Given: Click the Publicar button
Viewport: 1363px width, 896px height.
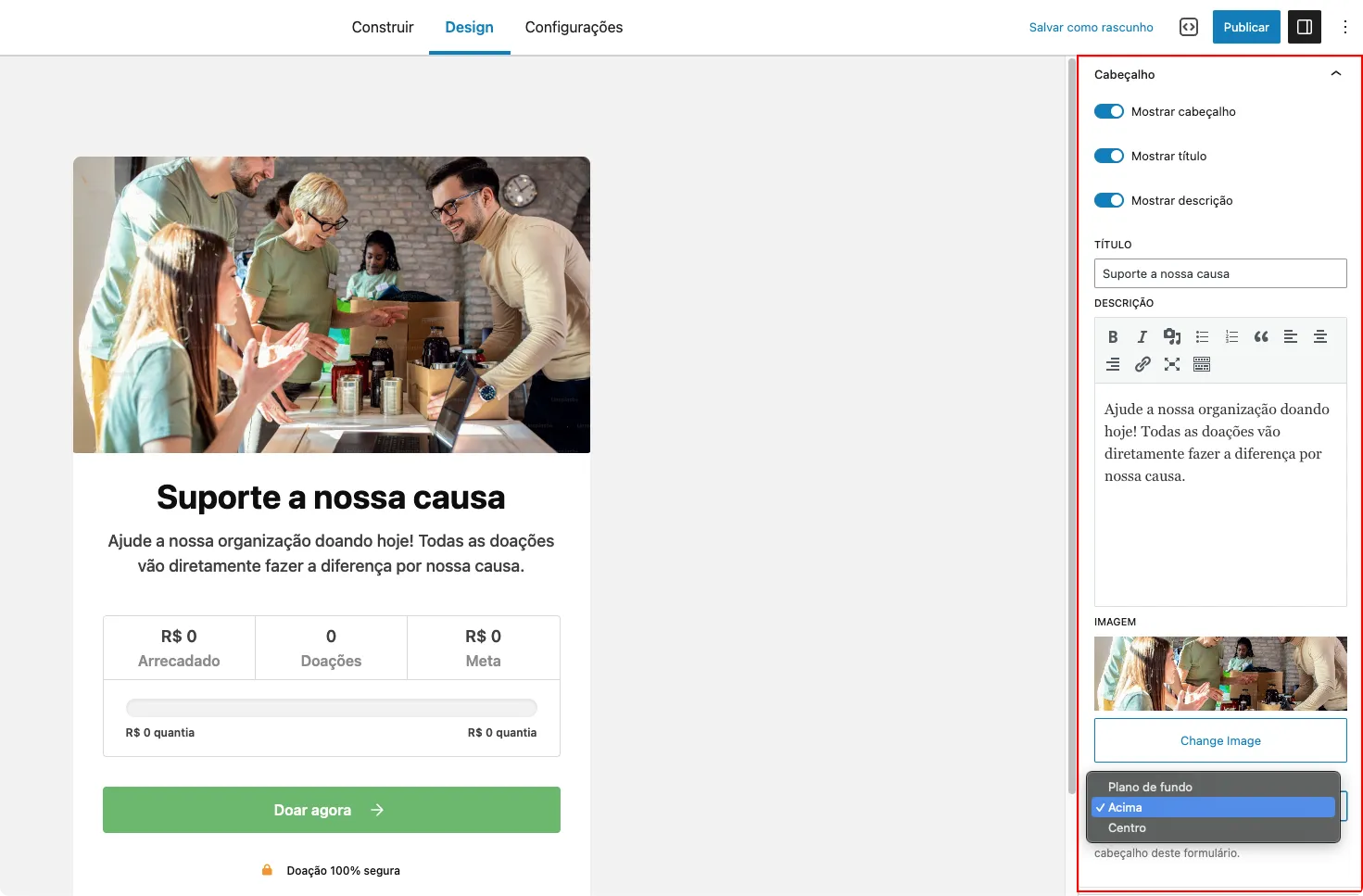Looking at the screenshot, I should click(x=1245, y=27).
